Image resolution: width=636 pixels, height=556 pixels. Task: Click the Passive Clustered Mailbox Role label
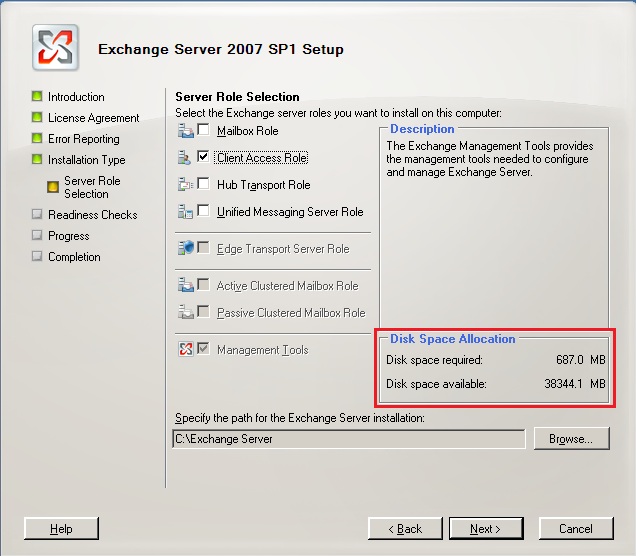(291, 313)
